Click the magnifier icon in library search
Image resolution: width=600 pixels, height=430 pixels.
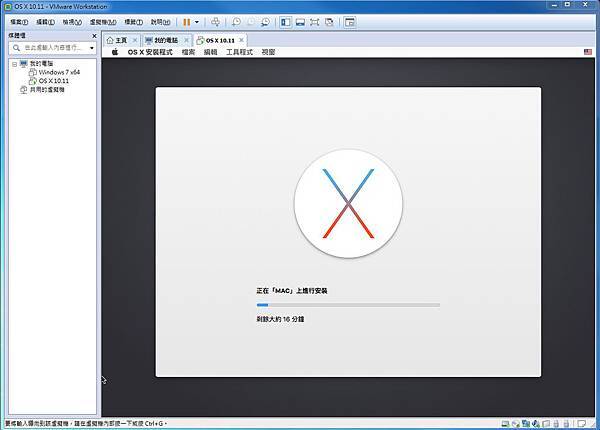[x=16, y=48]
